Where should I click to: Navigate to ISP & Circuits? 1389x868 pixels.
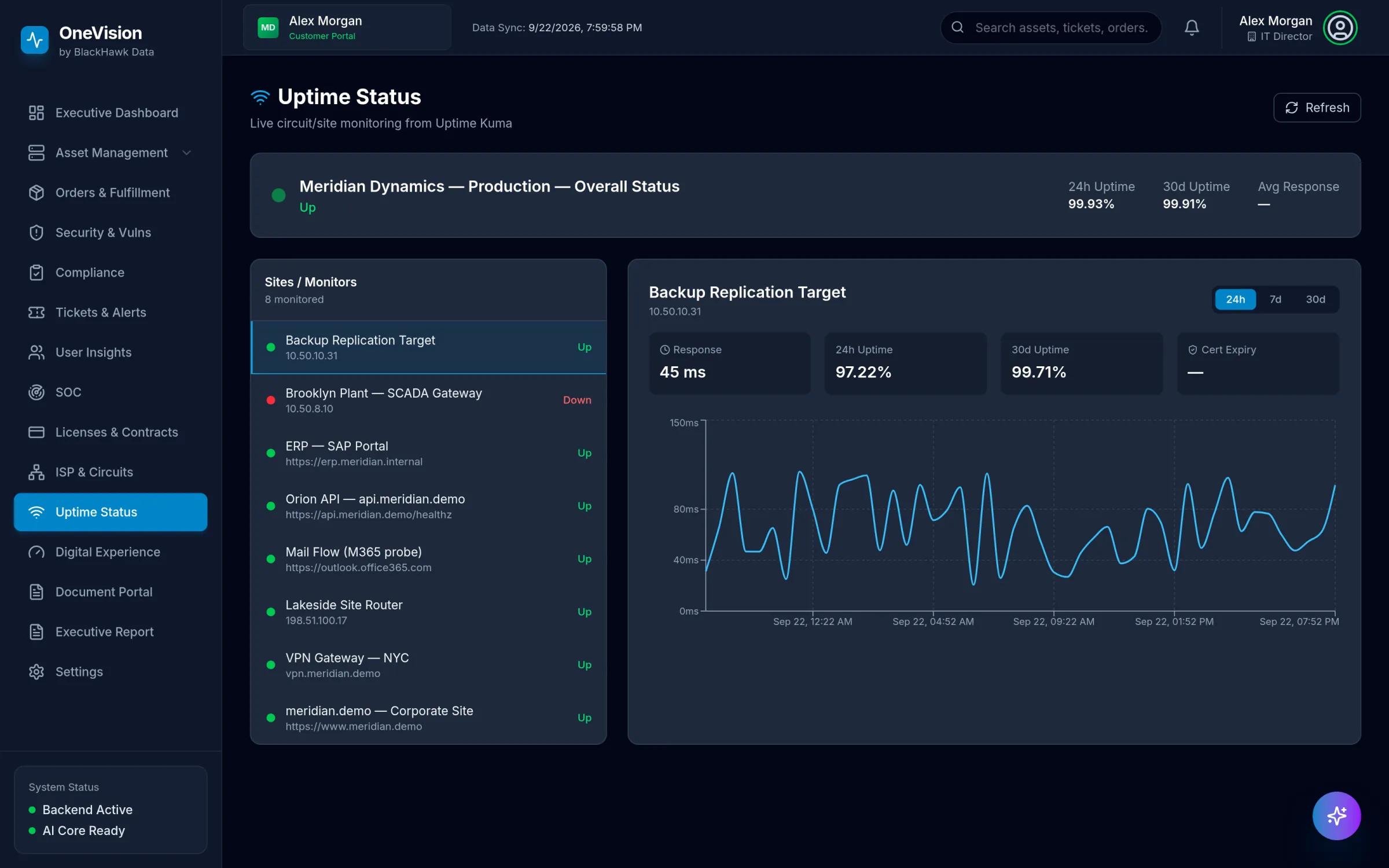point(111,472)
